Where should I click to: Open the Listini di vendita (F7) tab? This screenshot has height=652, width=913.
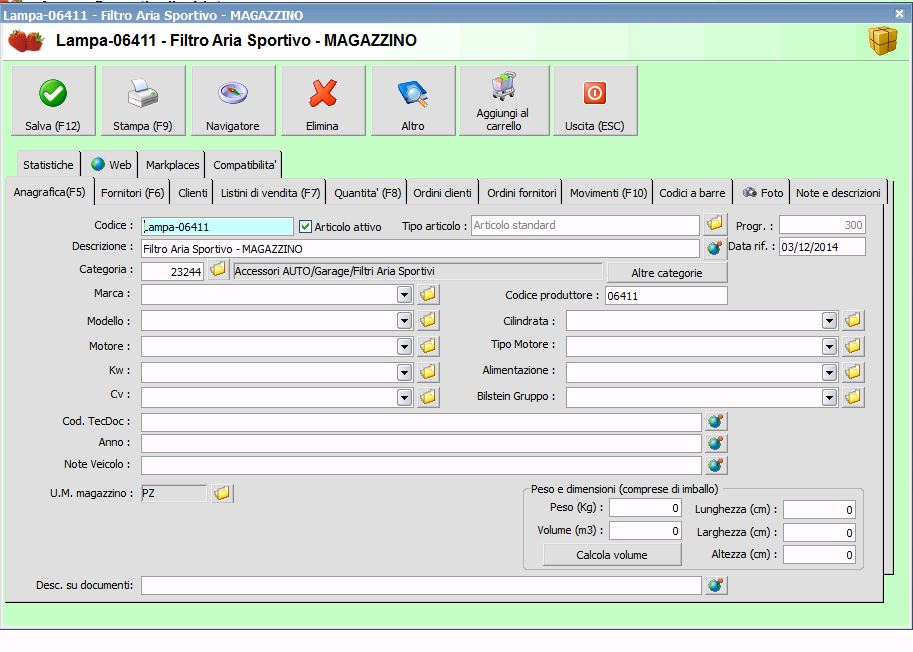point(270,193)
